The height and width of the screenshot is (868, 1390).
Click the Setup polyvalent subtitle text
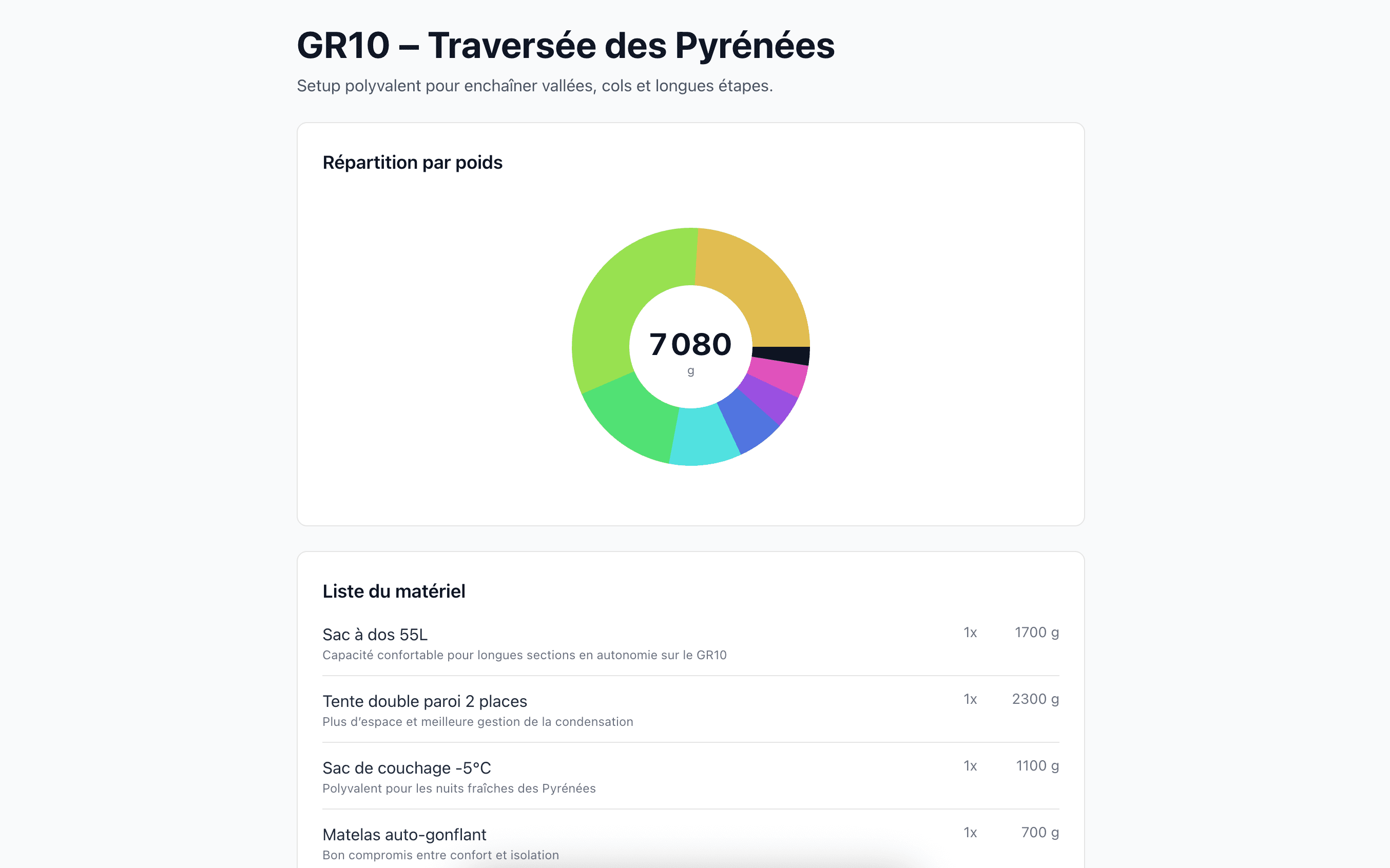[534, 86]
